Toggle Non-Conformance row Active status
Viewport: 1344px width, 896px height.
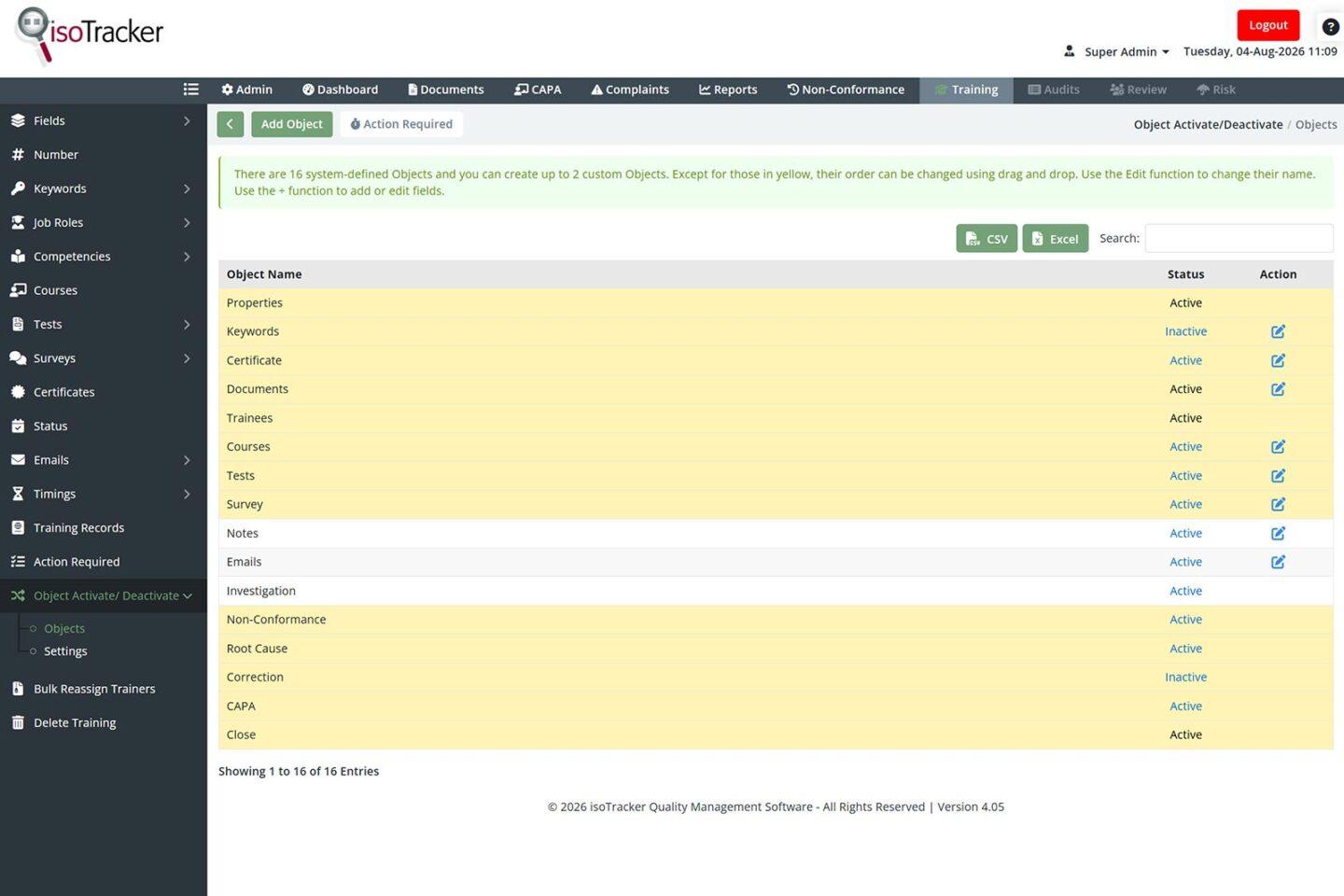pyautogui.click(x=1185, y=620)
